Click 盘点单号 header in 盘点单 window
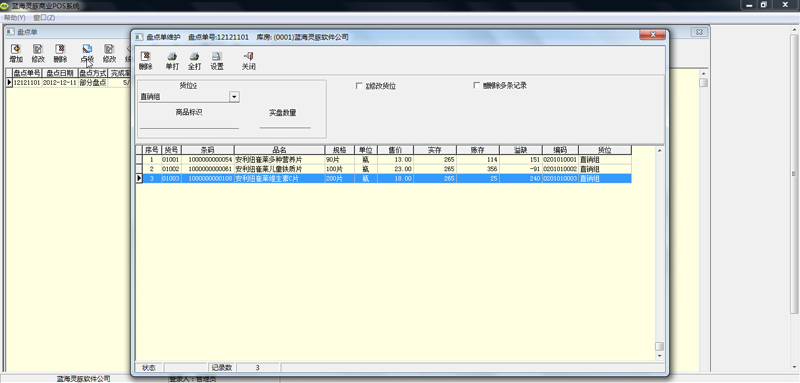The height and width of the screenshot is (383, 800). [27, 73]
